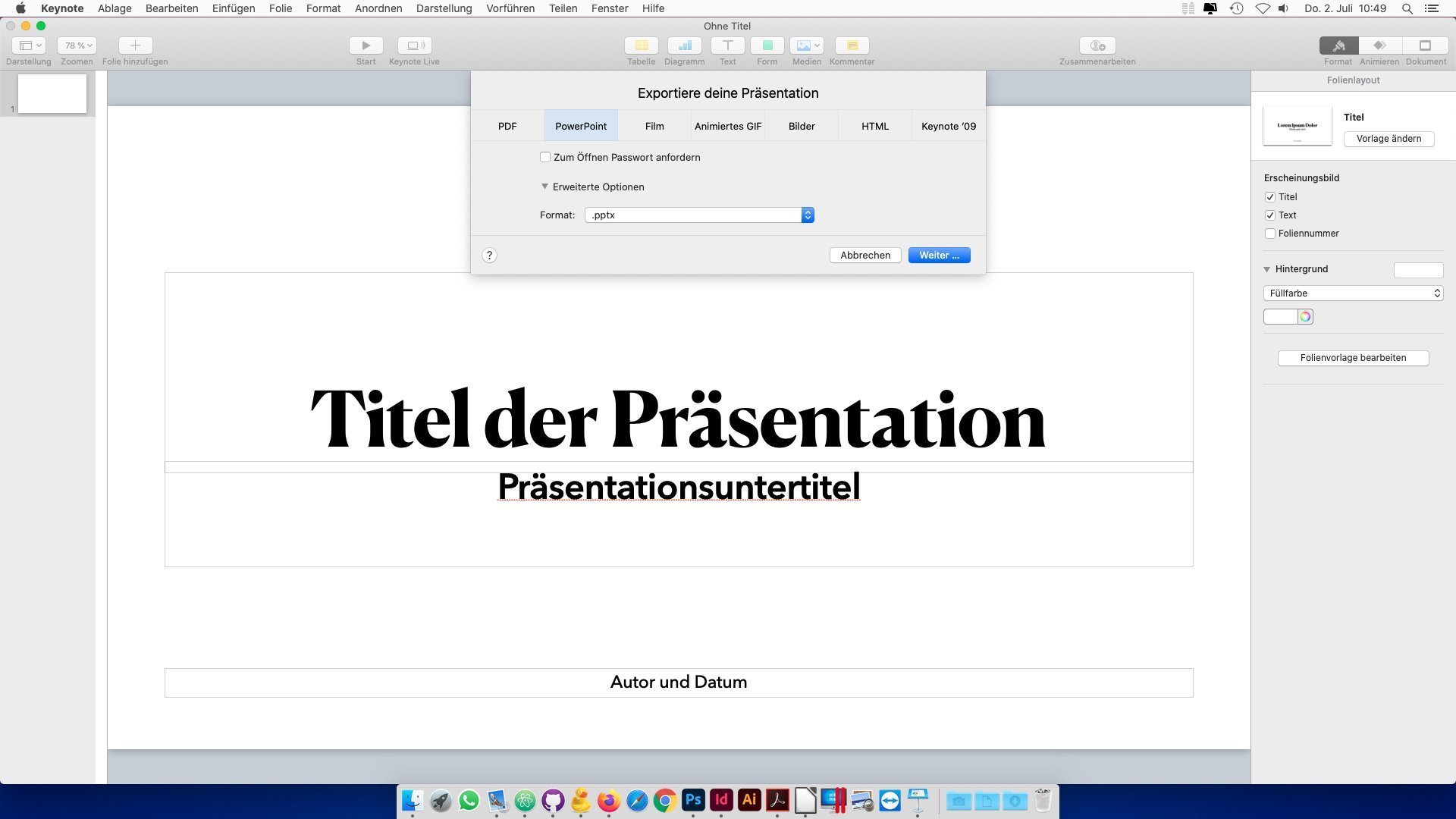Click the Titel layout thumbnail in Folienlayout
This screenshot has height=819, width=1456.
1298,126
